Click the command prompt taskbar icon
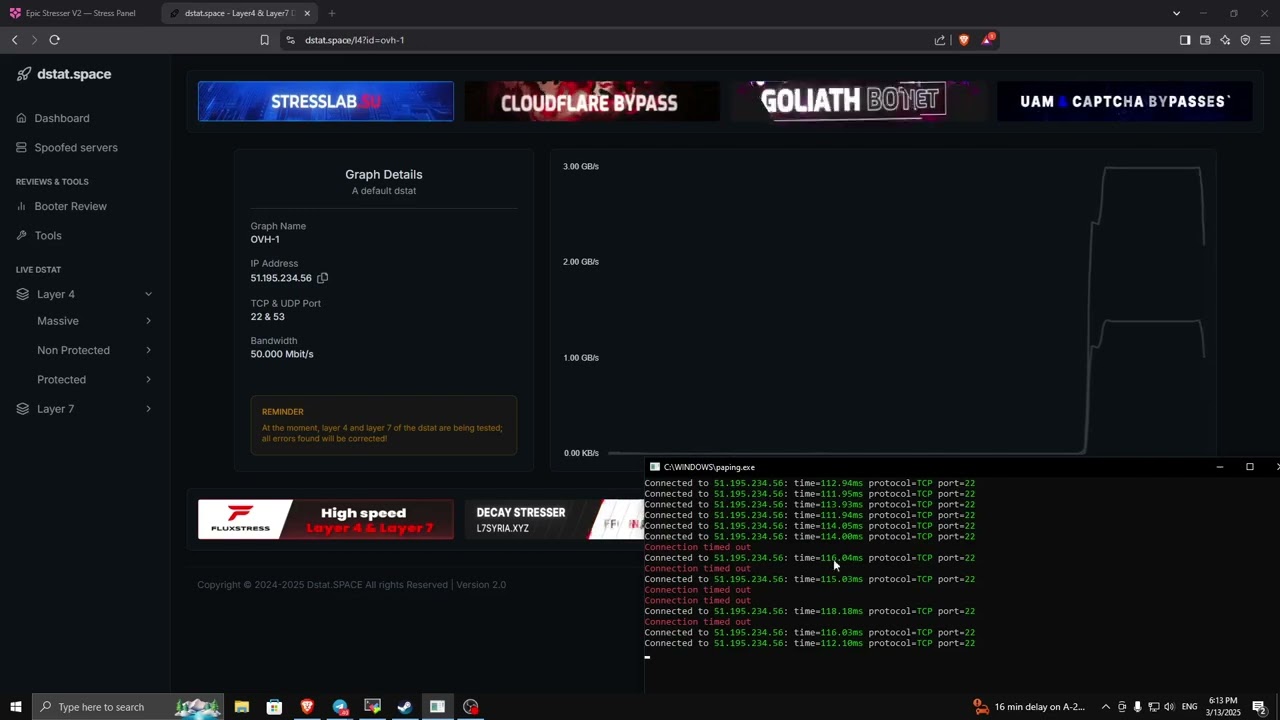1280x720 pixels. coord(438,707)
